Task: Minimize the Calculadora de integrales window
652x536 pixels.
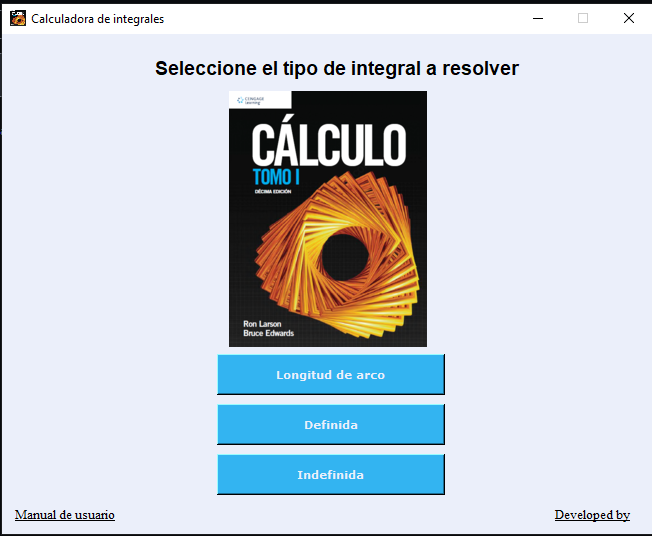Action: (x=538, y=18)
